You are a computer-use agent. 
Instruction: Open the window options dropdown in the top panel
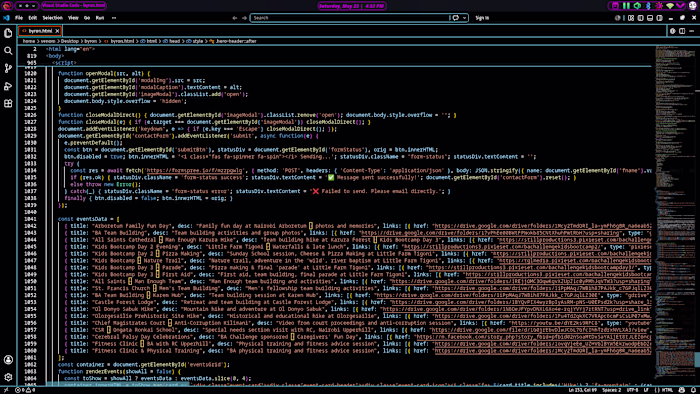point(33,6)
